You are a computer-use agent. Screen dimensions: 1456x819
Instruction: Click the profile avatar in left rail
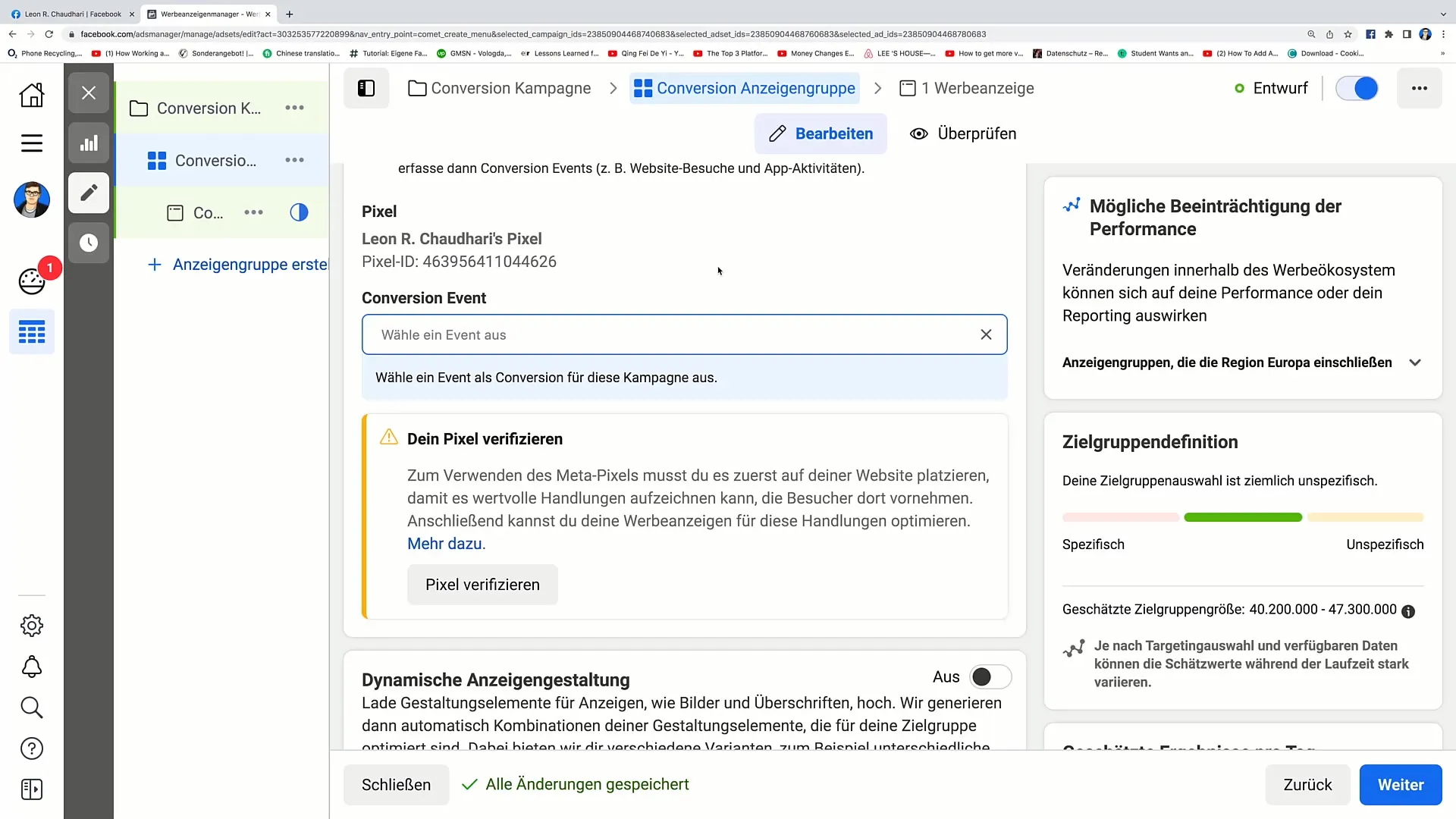[31, 199]
